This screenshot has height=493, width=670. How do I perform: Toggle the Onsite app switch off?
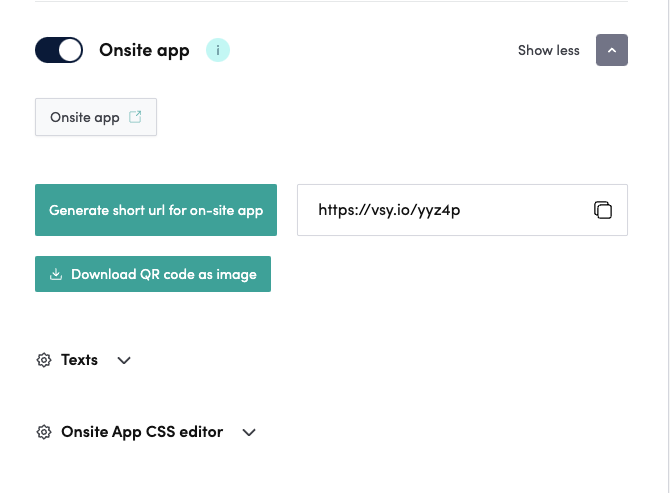click(x=58, y=50)
